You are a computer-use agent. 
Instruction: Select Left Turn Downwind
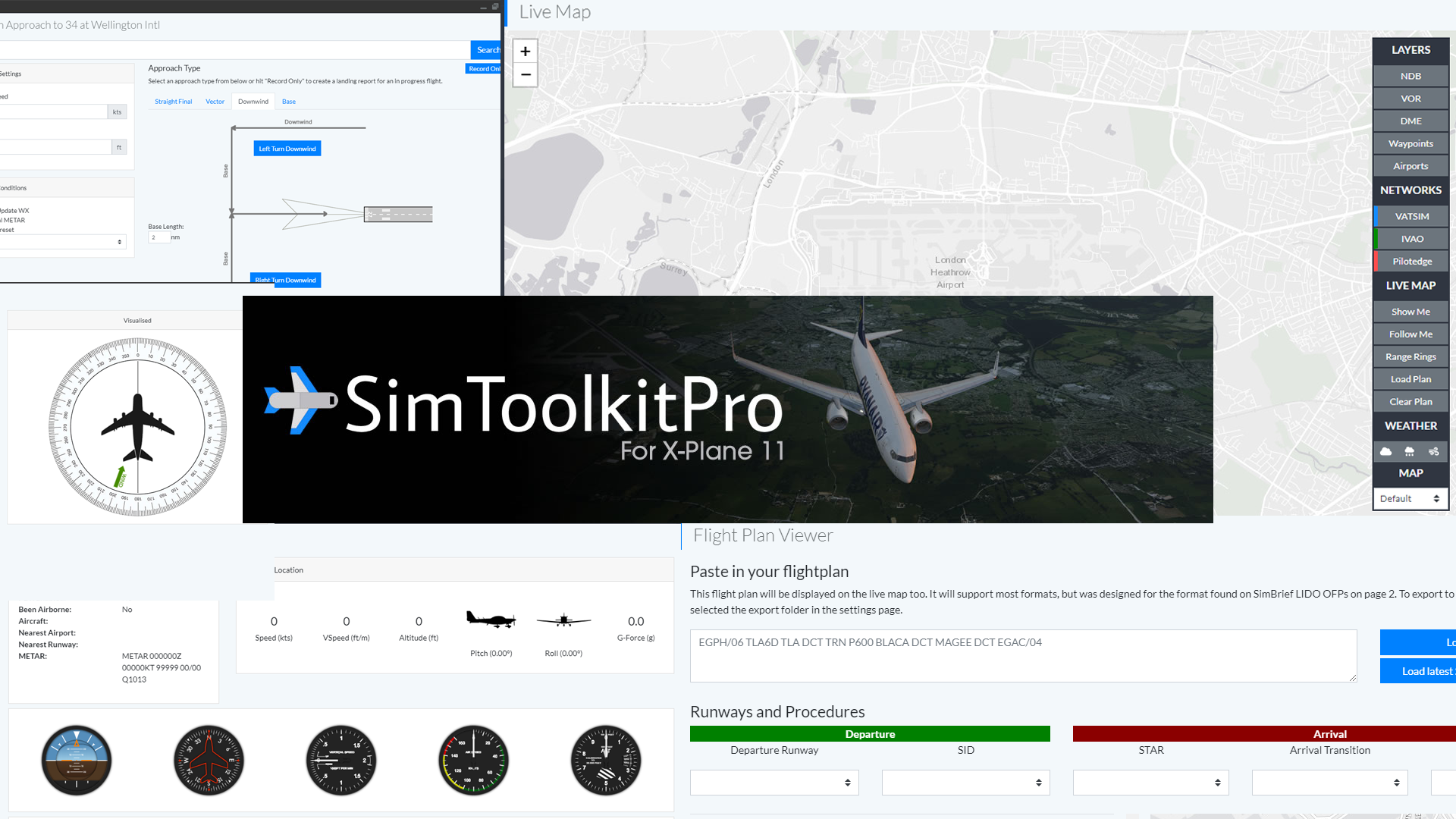[x=287, y=148]
